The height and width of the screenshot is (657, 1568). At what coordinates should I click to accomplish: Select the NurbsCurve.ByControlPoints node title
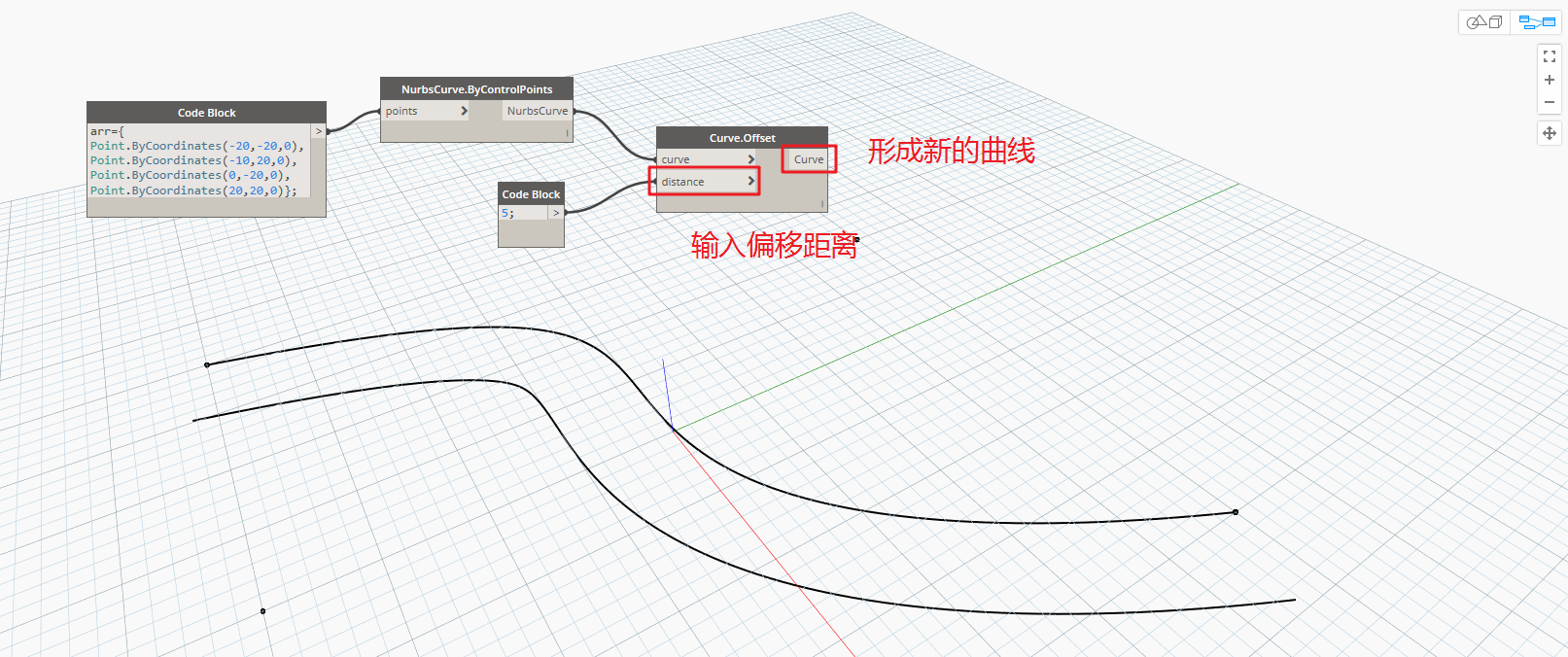476,89
